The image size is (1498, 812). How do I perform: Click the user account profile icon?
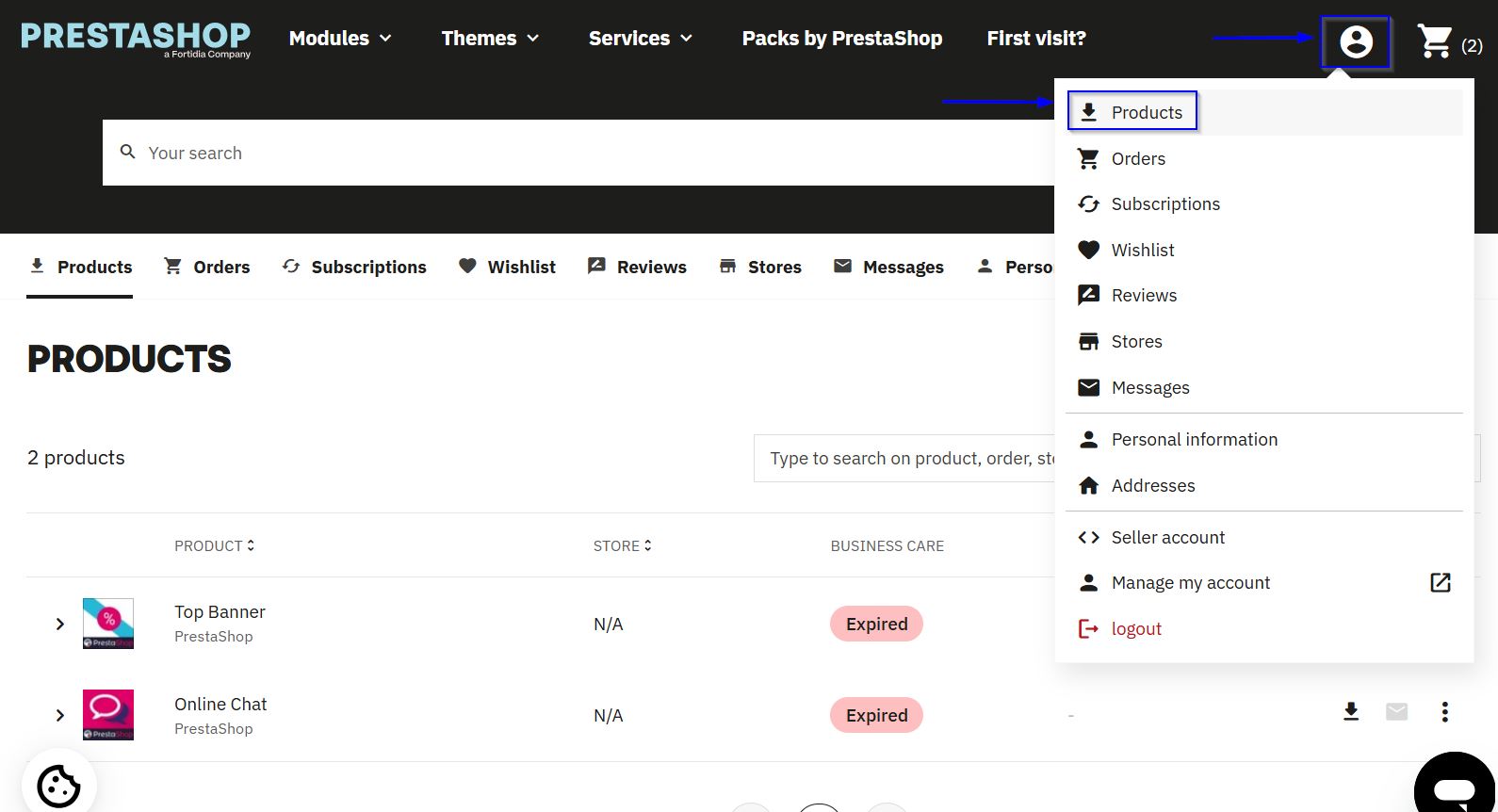(x=1356, y=42)
